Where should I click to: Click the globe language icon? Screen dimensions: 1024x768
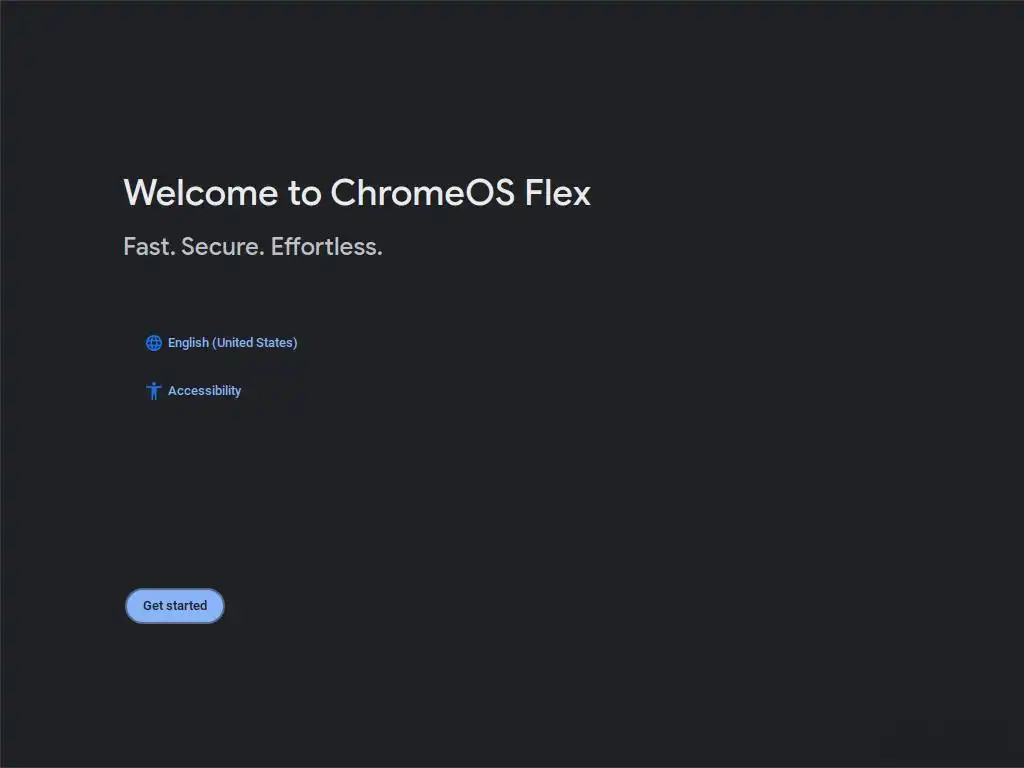coord(154,343)
